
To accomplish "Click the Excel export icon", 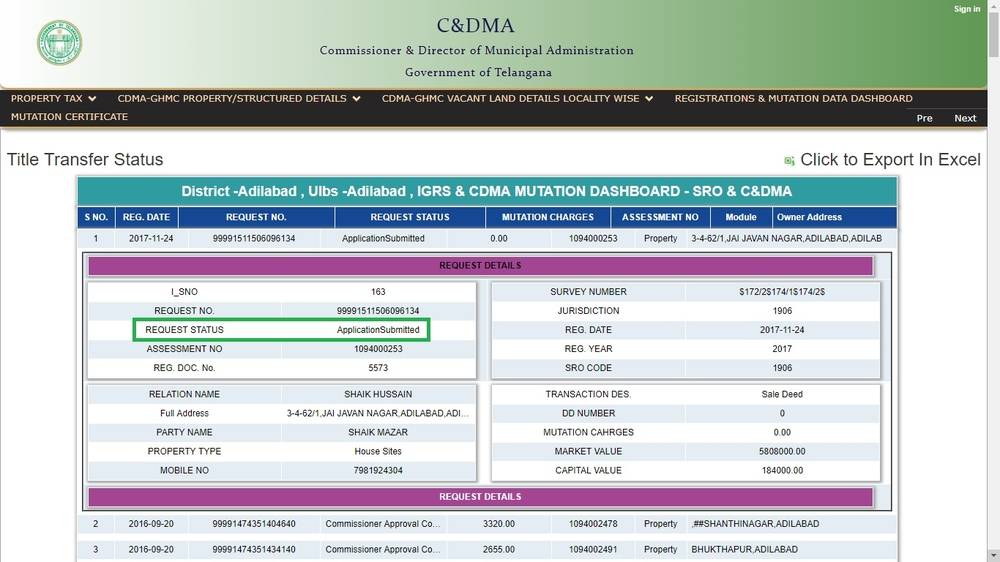I will 789,161.
